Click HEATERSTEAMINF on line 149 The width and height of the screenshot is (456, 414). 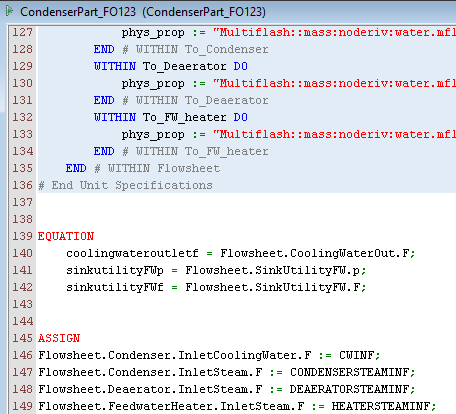(x=381, y=406)
